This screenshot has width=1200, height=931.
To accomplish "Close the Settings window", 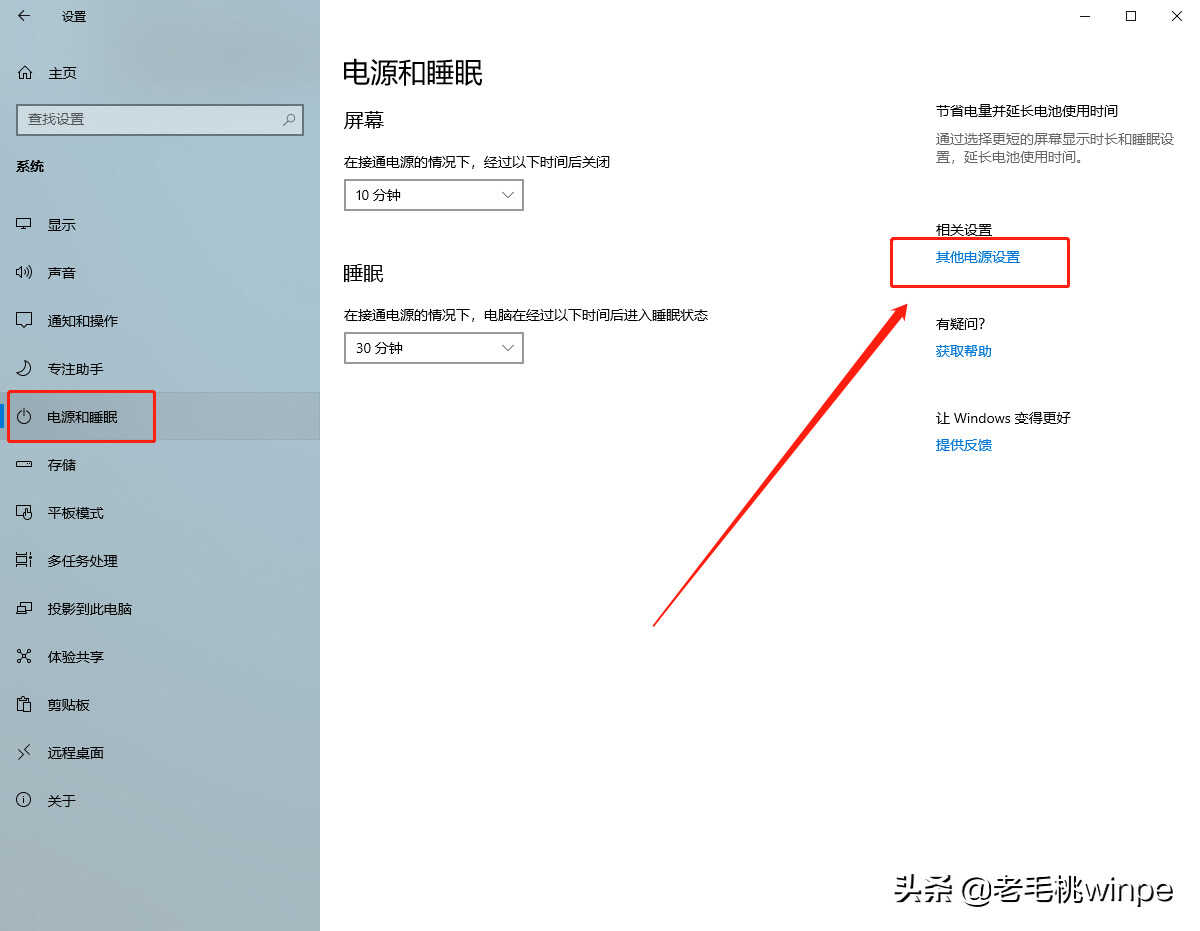I will [x=1177, y=16].
